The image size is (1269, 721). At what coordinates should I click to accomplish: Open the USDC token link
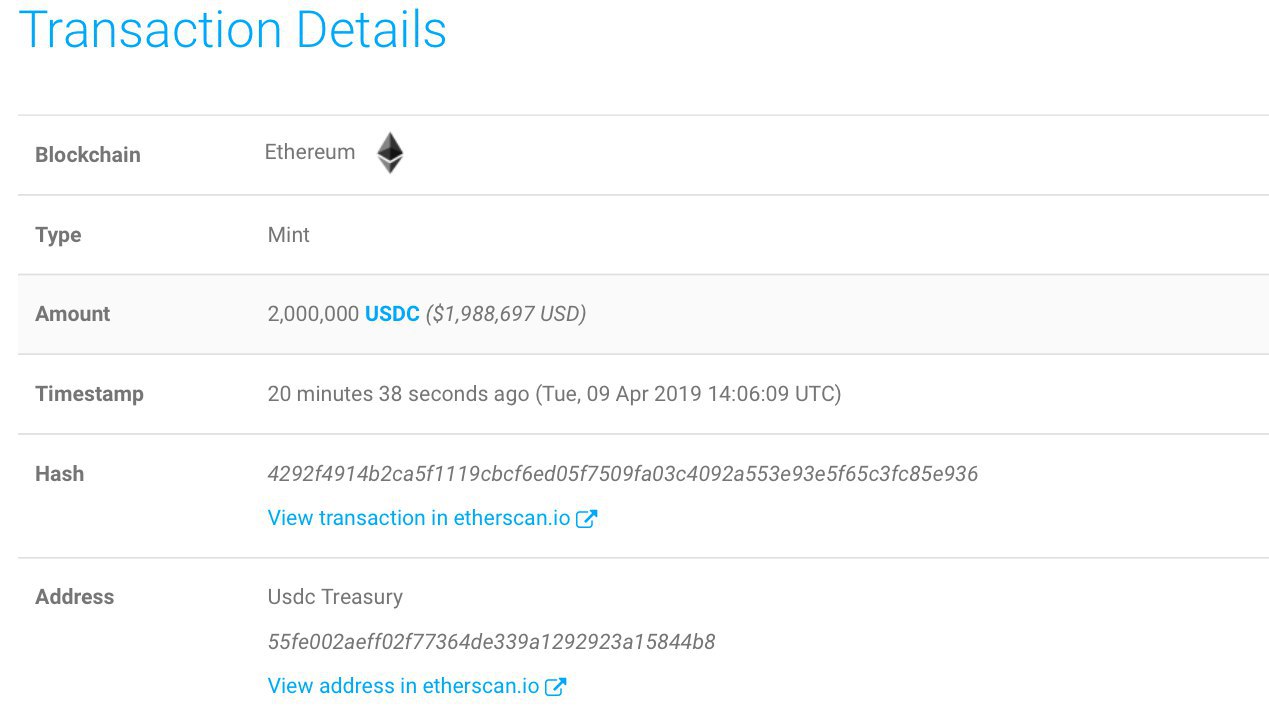tap(392, 314)
